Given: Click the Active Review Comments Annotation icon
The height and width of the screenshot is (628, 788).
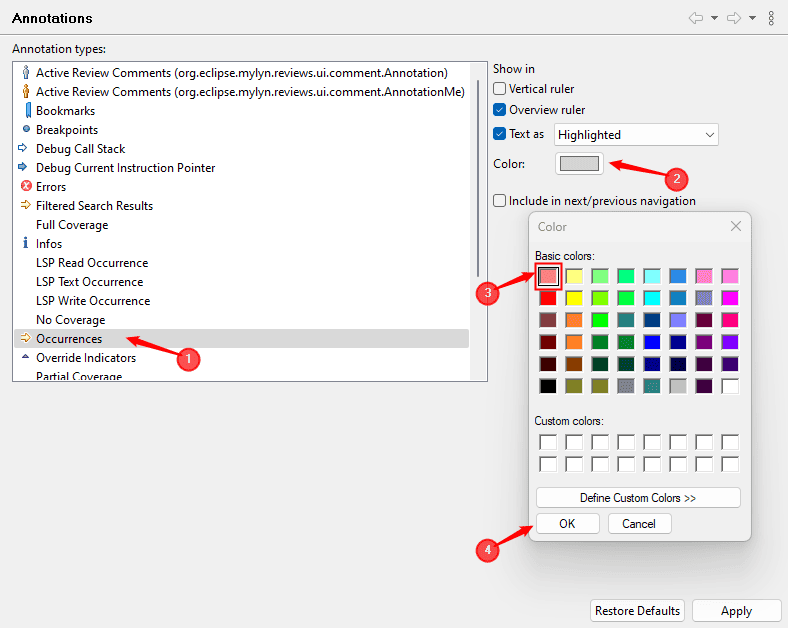Looking at the screenshot, I should pos(26,72).
